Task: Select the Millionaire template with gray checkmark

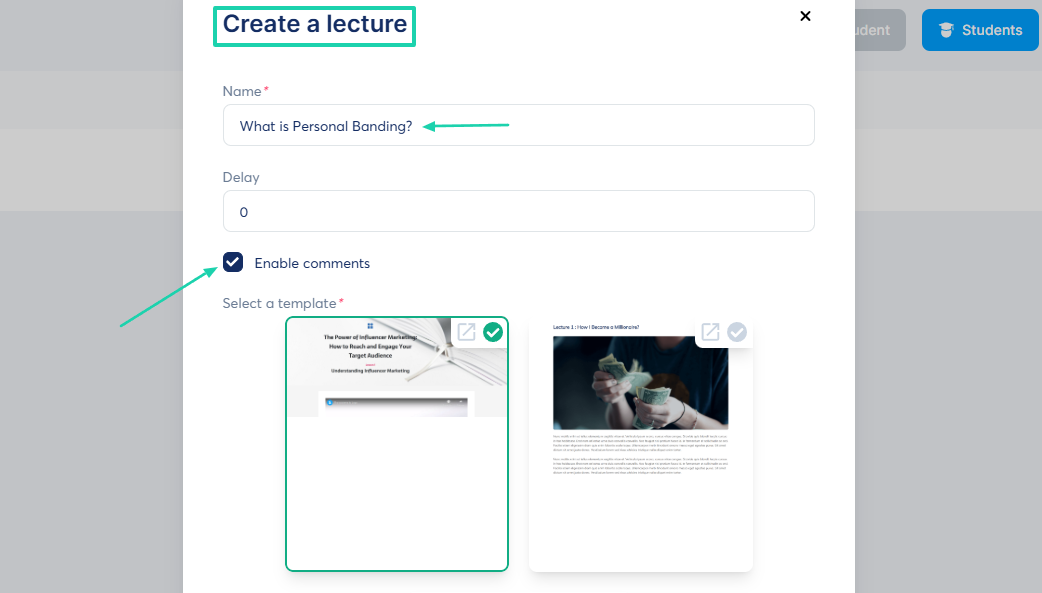Action: 736,332
